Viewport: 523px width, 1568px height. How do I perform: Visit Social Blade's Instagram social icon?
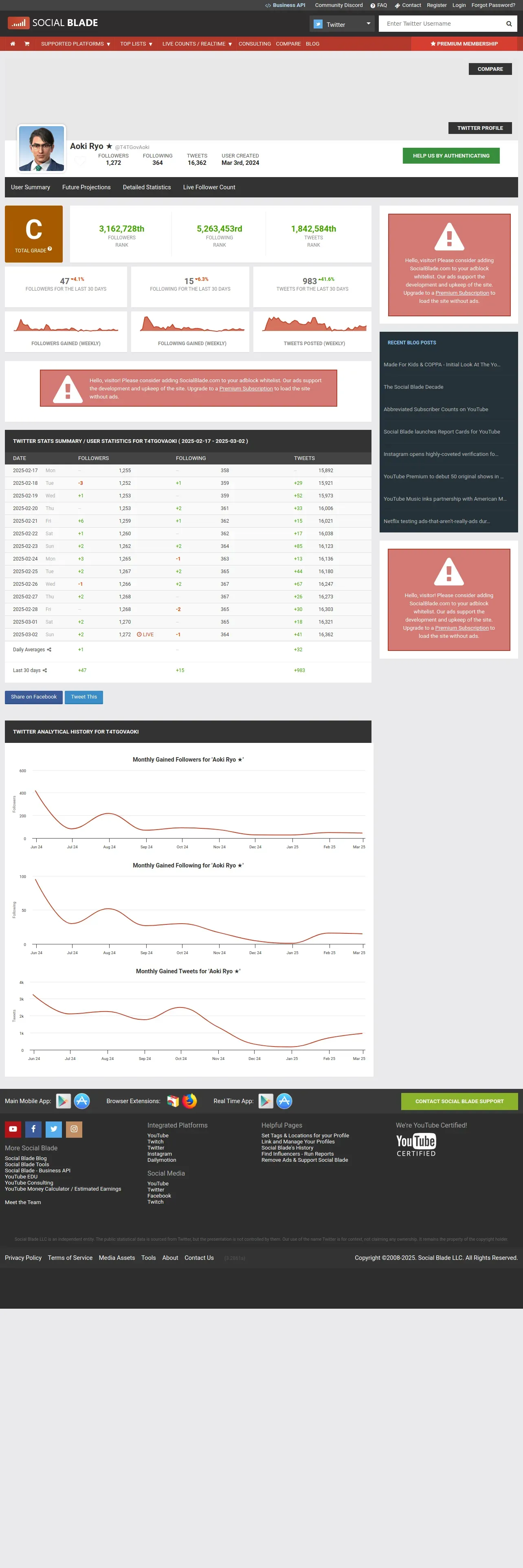pyautogui.click(x=74, y=1129)
